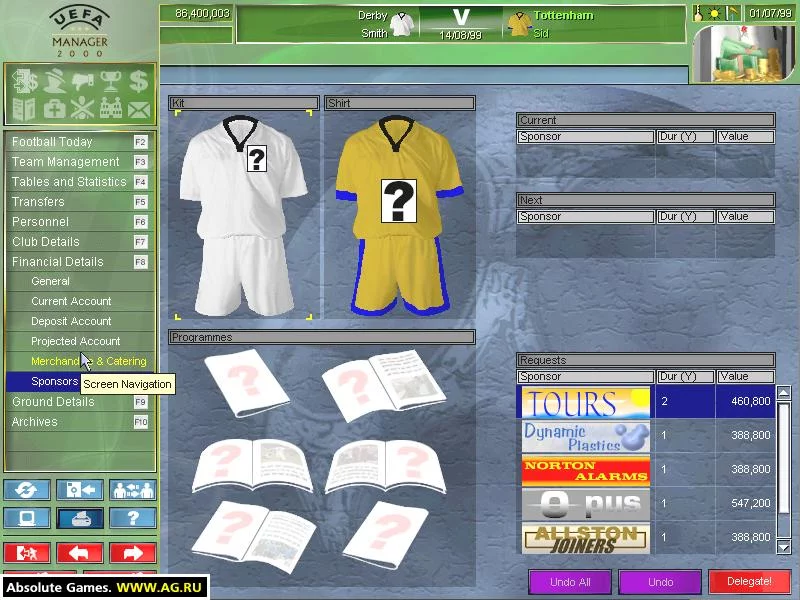Click the white Kit sponsor placeholder

point(257,159)
